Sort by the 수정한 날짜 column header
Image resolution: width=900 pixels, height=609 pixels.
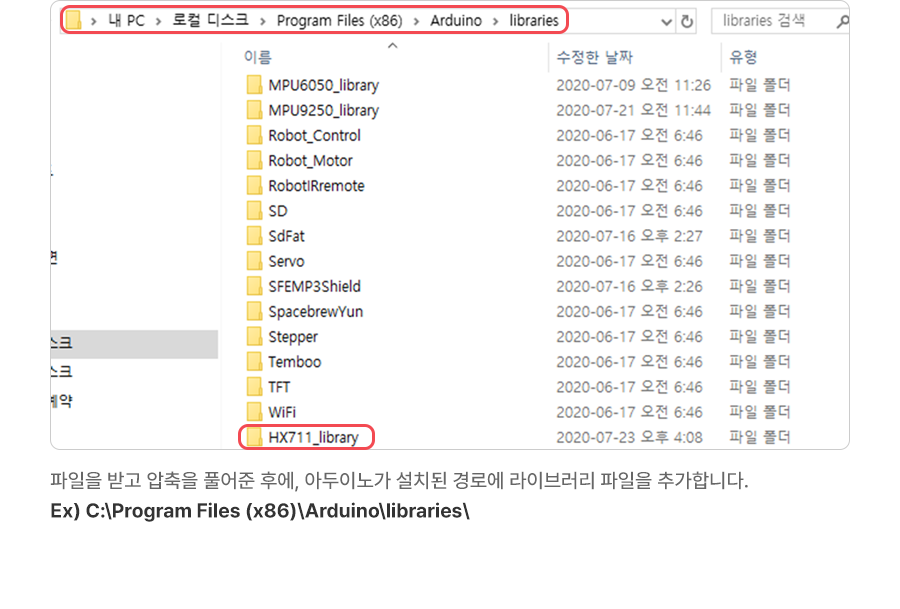pyautogui.click(x=595, y=58)
